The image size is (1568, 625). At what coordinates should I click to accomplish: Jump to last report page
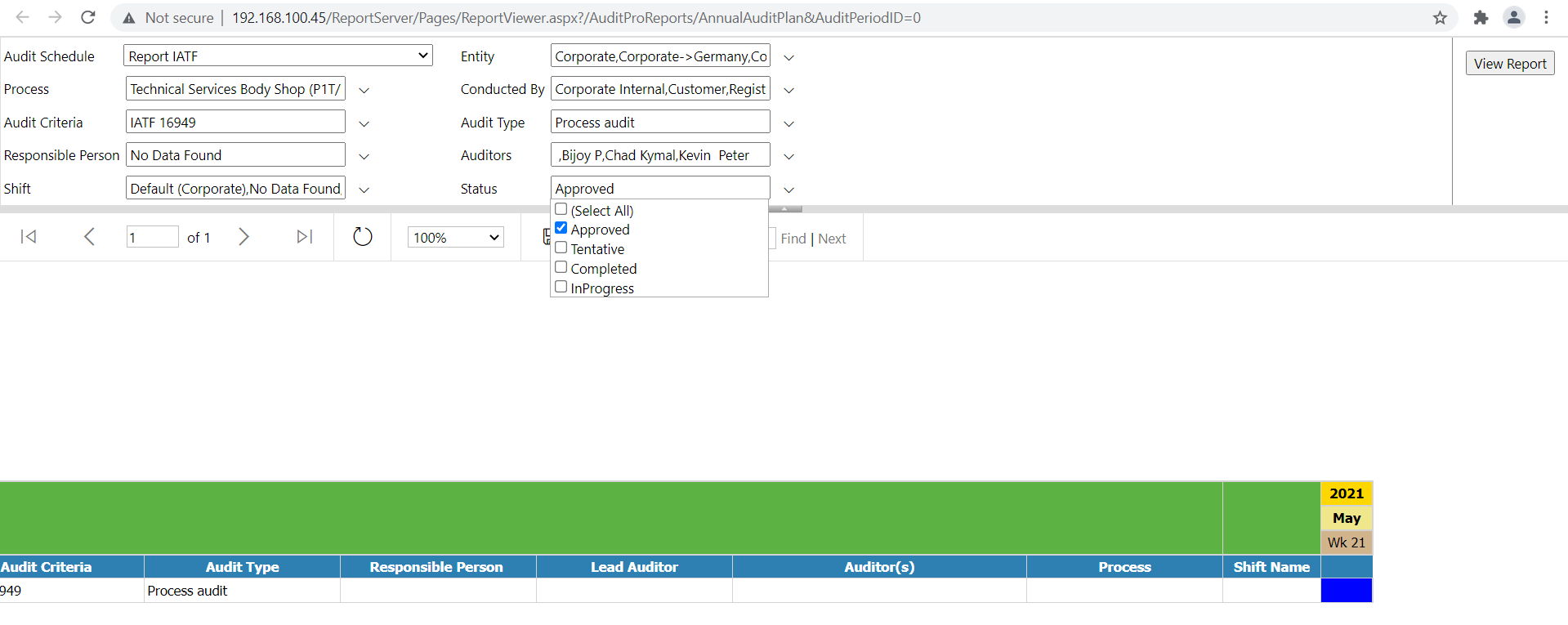pos(305,237)
